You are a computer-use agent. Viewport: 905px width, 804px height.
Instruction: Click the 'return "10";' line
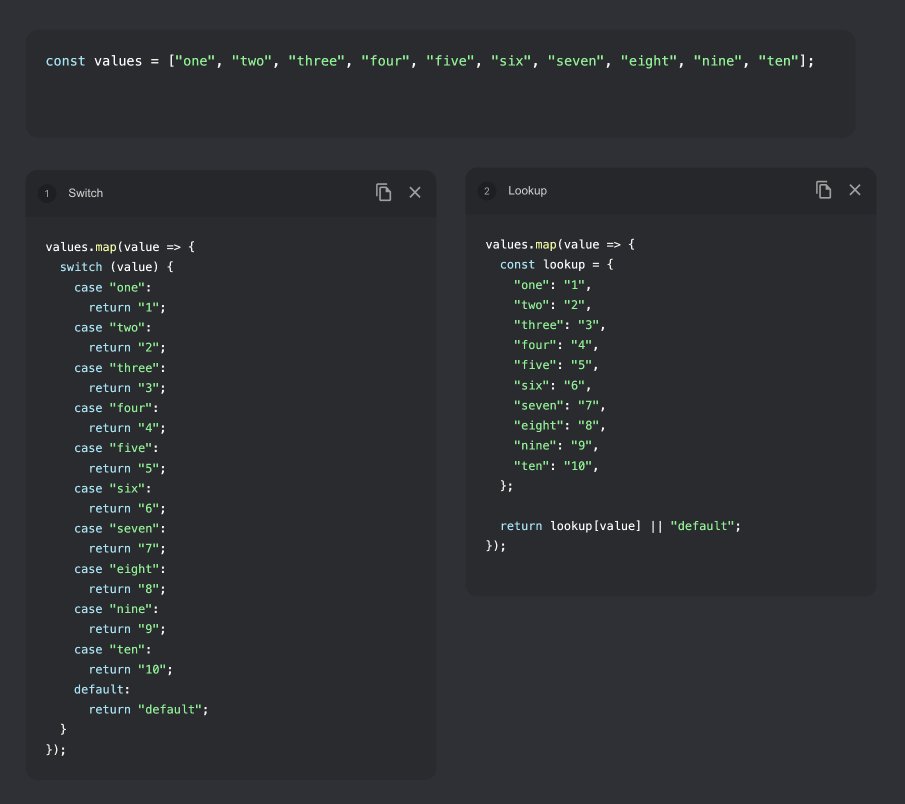[130, 669]
